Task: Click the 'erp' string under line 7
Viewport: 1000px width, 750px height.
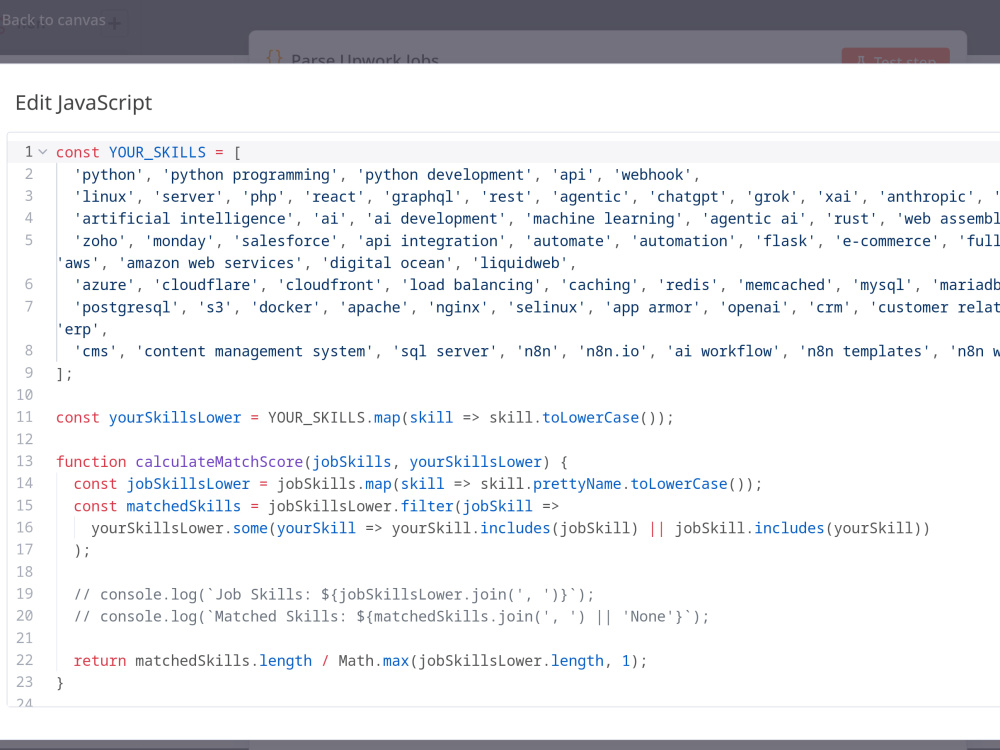Action: pyautogui.click(x=78, y=330)
